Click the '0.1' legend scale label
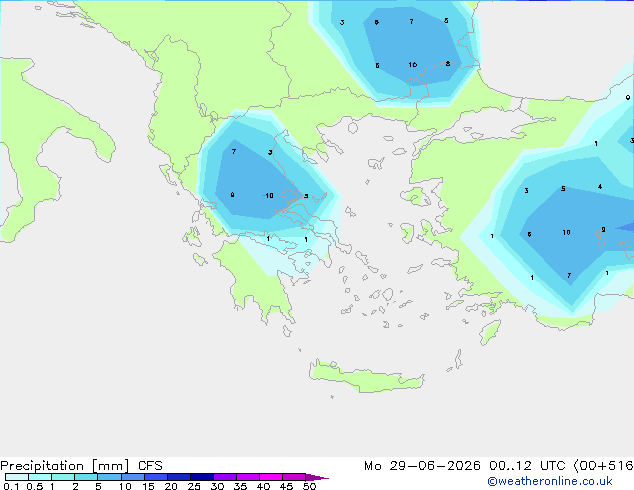 [11, 486]
